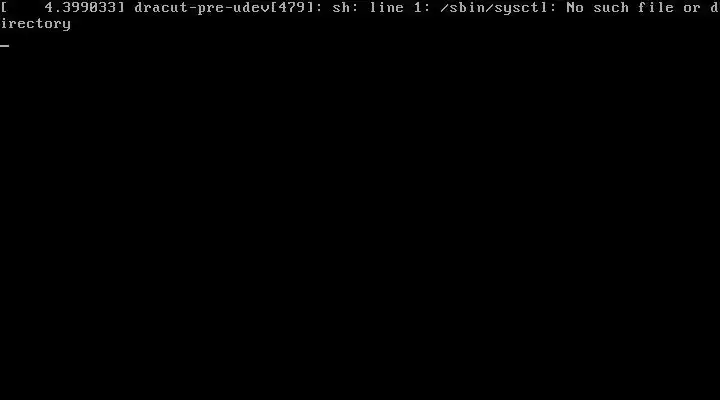Image resolution: width=720 pixels, height=400 pixels.
Task: Click the 4.399033 kernel timestamp
Action: click(x=81, y=7)
